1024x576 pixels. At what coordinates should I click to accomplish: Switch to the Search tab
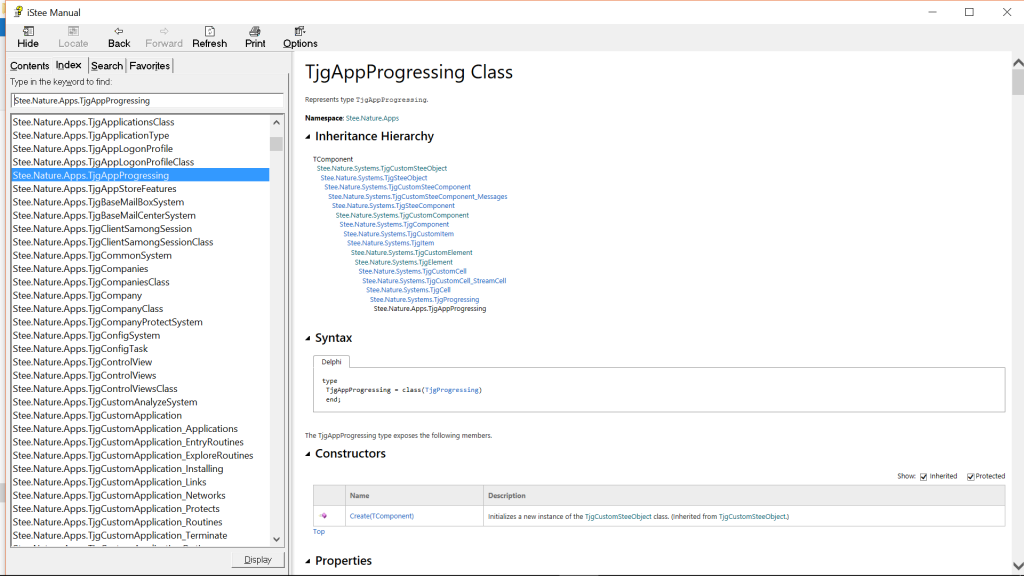click(107, 66)
